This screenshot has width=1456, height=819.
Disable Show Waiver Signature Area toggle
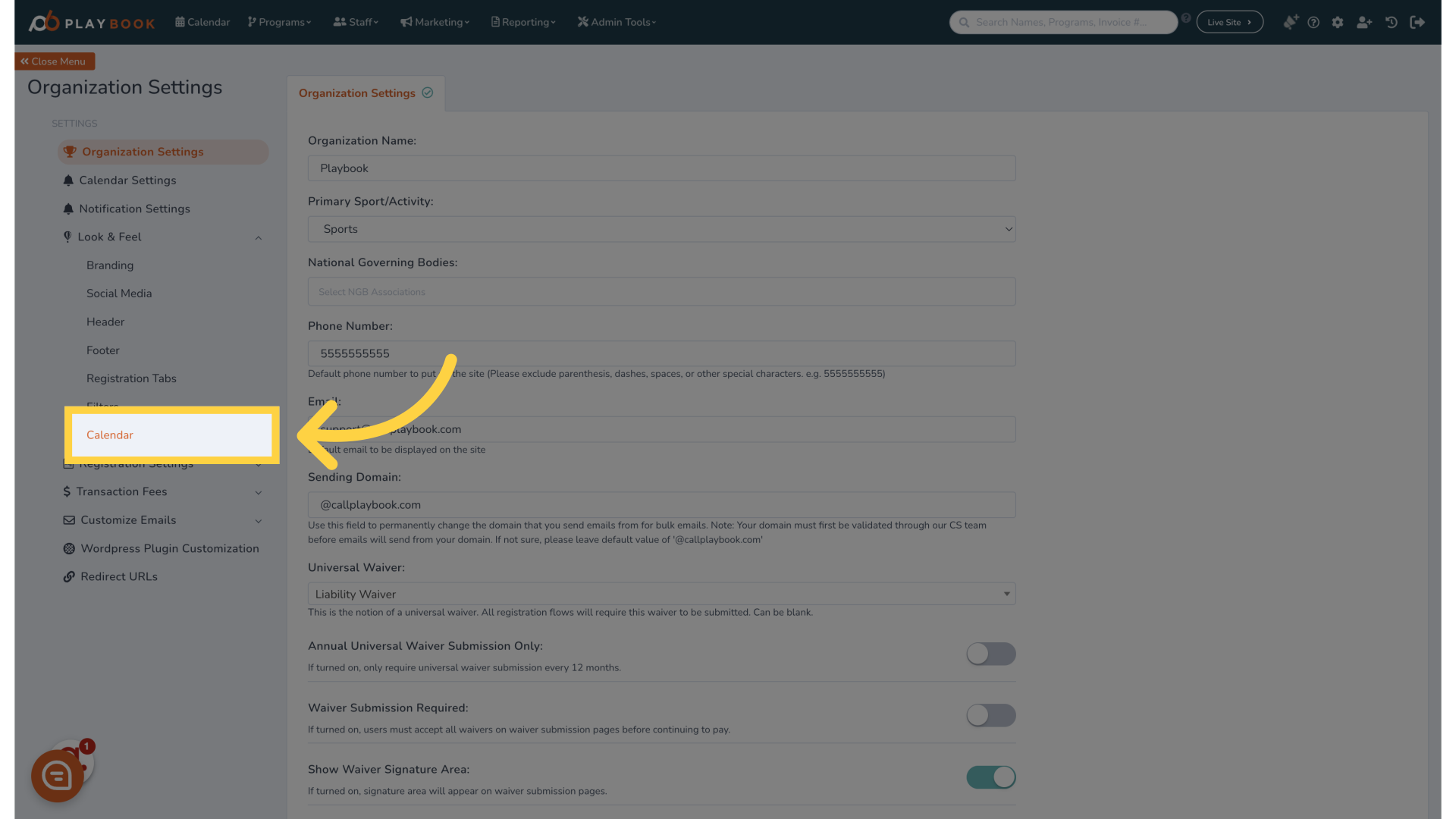pos(990,777)
